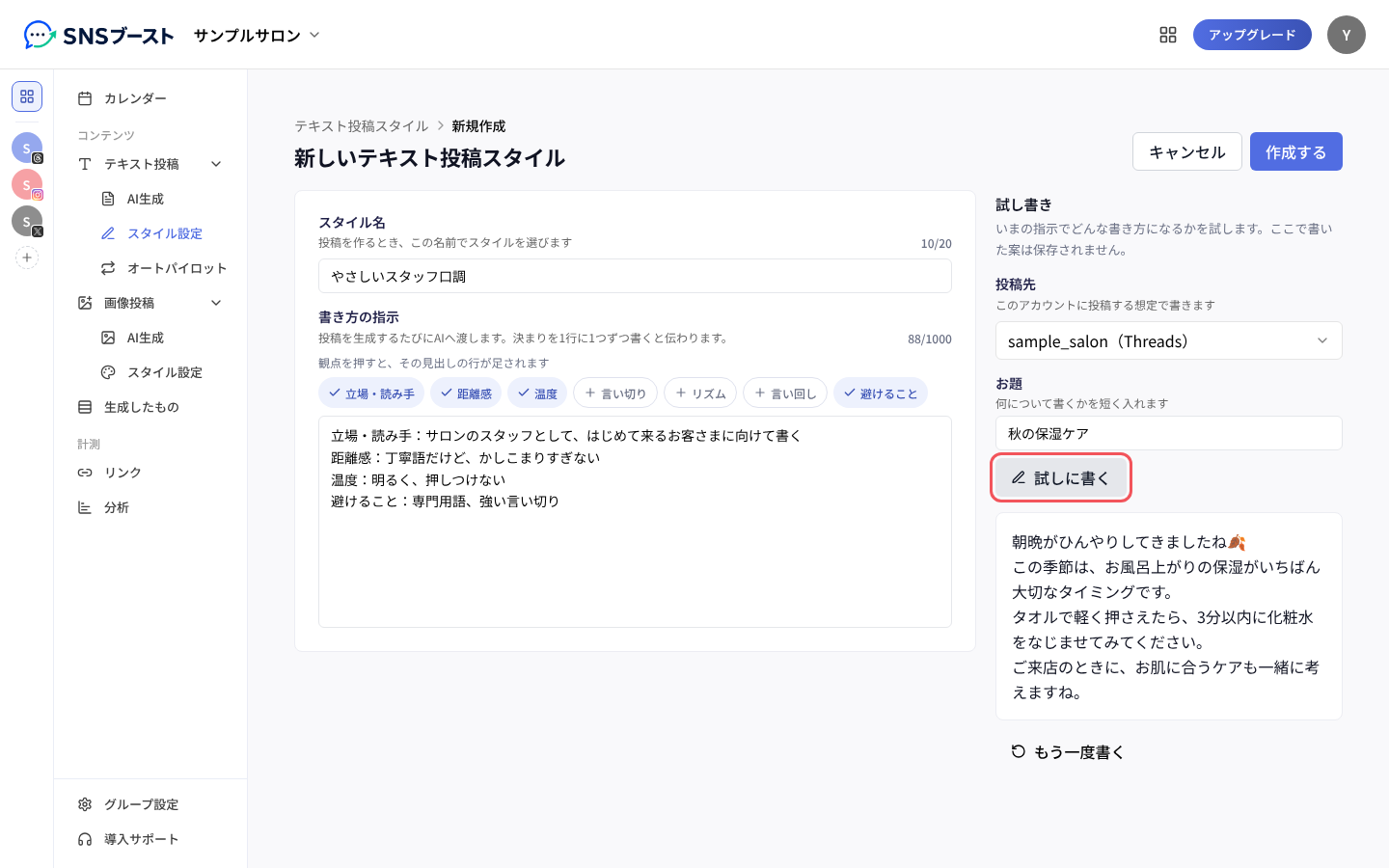1389x868 pixels.
Task: Open AI生成 under 画像投稿
Action: pos(162,338)
